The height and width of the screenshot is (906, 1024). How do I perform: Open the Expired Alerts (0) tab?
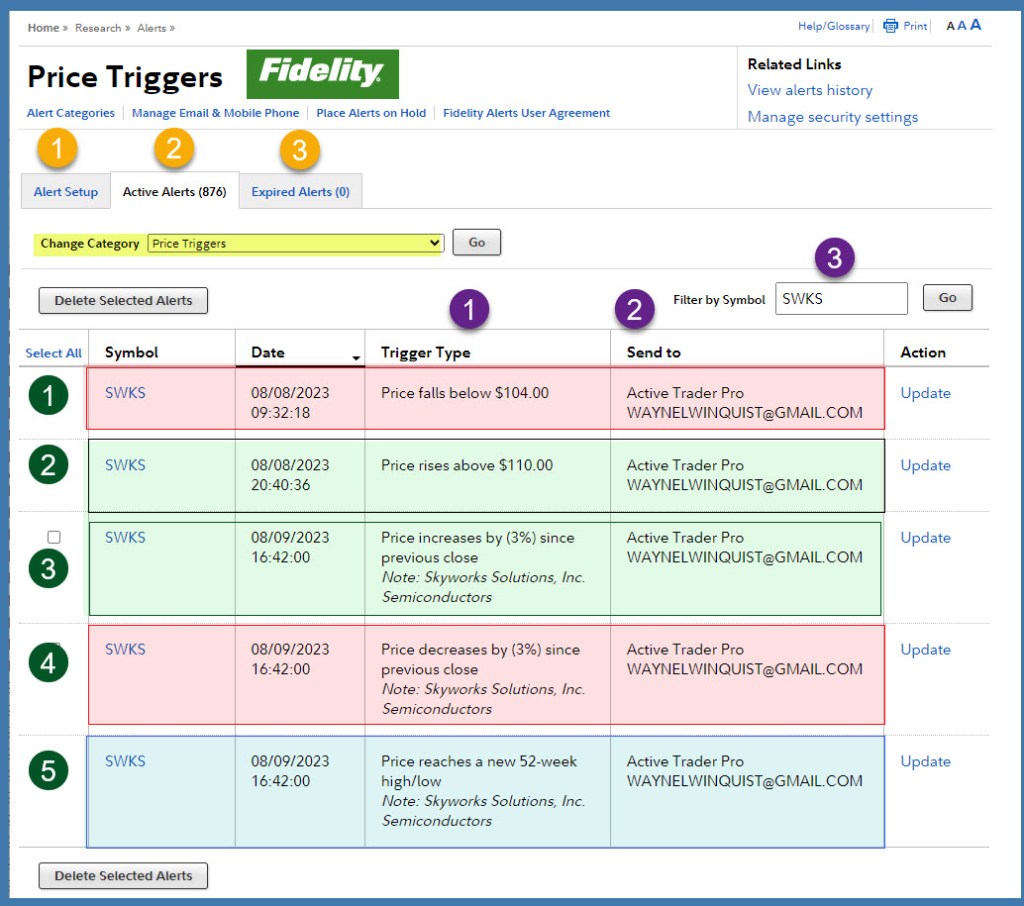click(x=300, y=192)
